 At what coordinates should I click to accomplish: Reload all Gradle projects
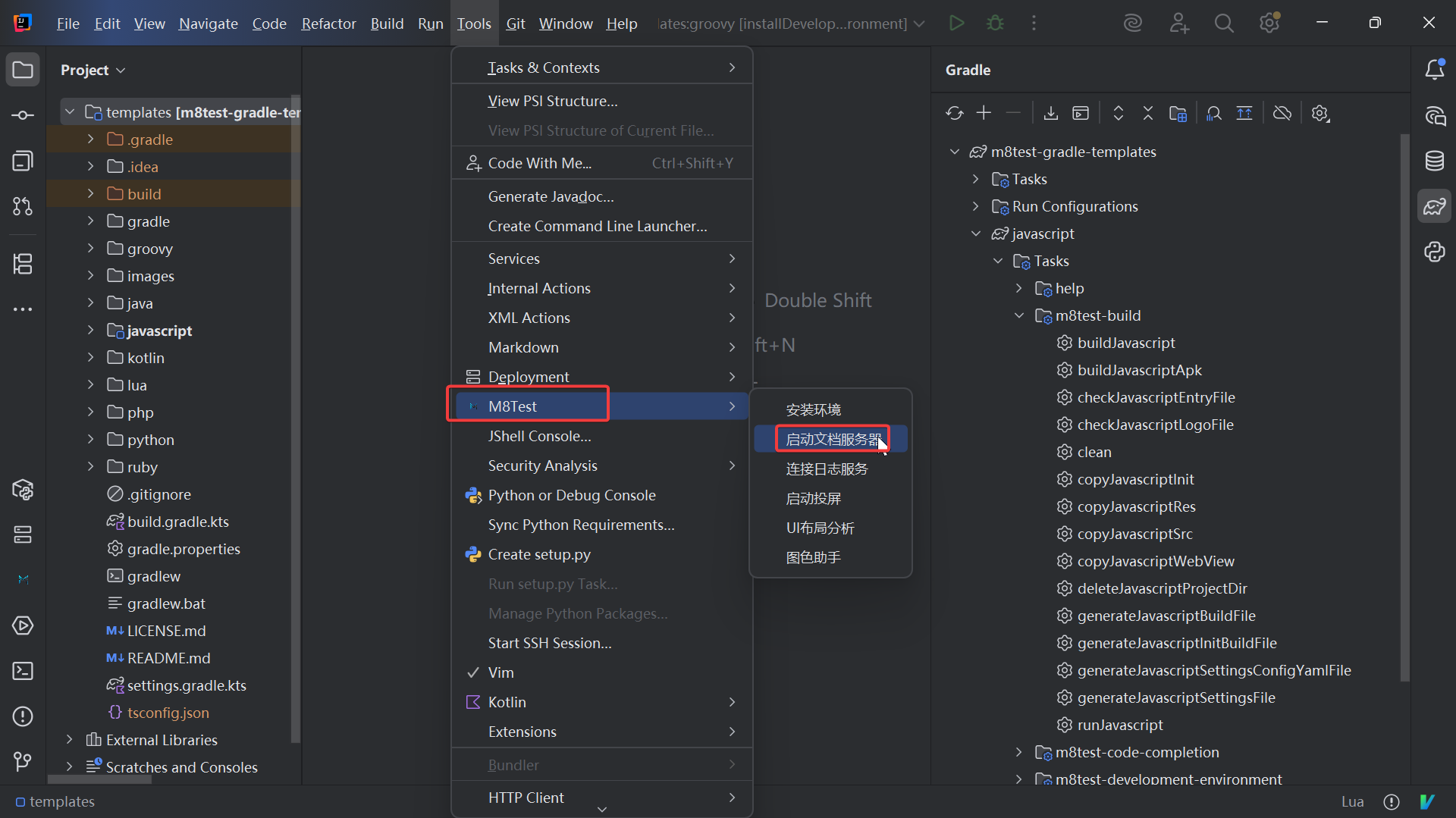pyautogui.click(x=954, y=114)
